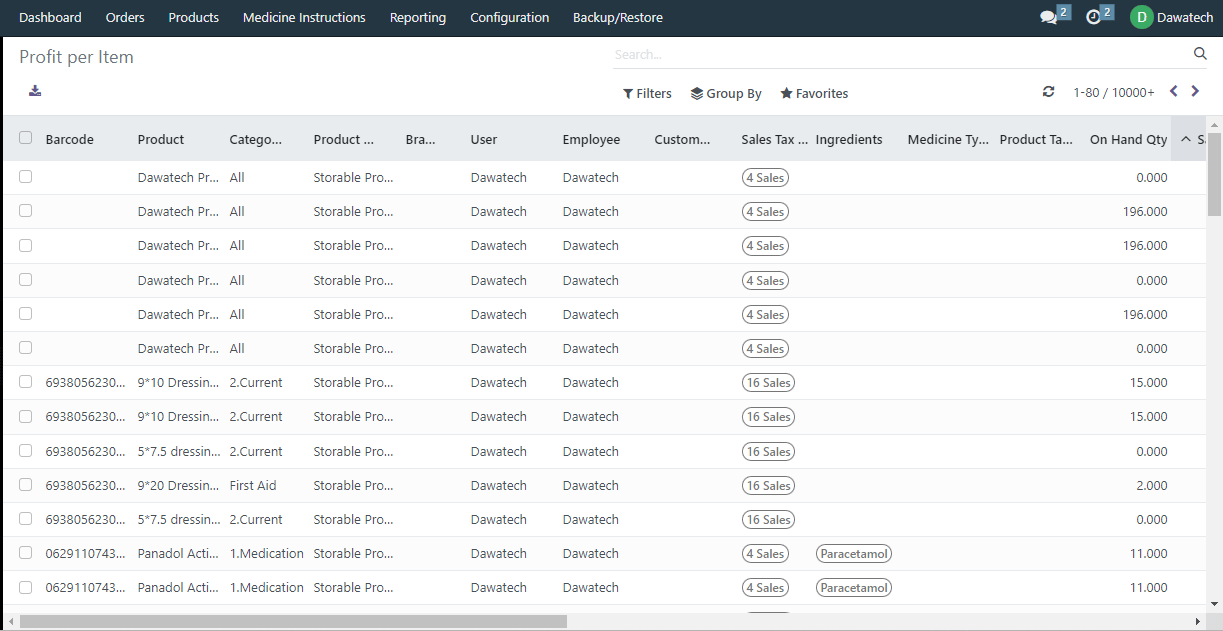Screen dimensions: 1223x631
Task: Open the Products menu
Action: click(x=194, y=17)
